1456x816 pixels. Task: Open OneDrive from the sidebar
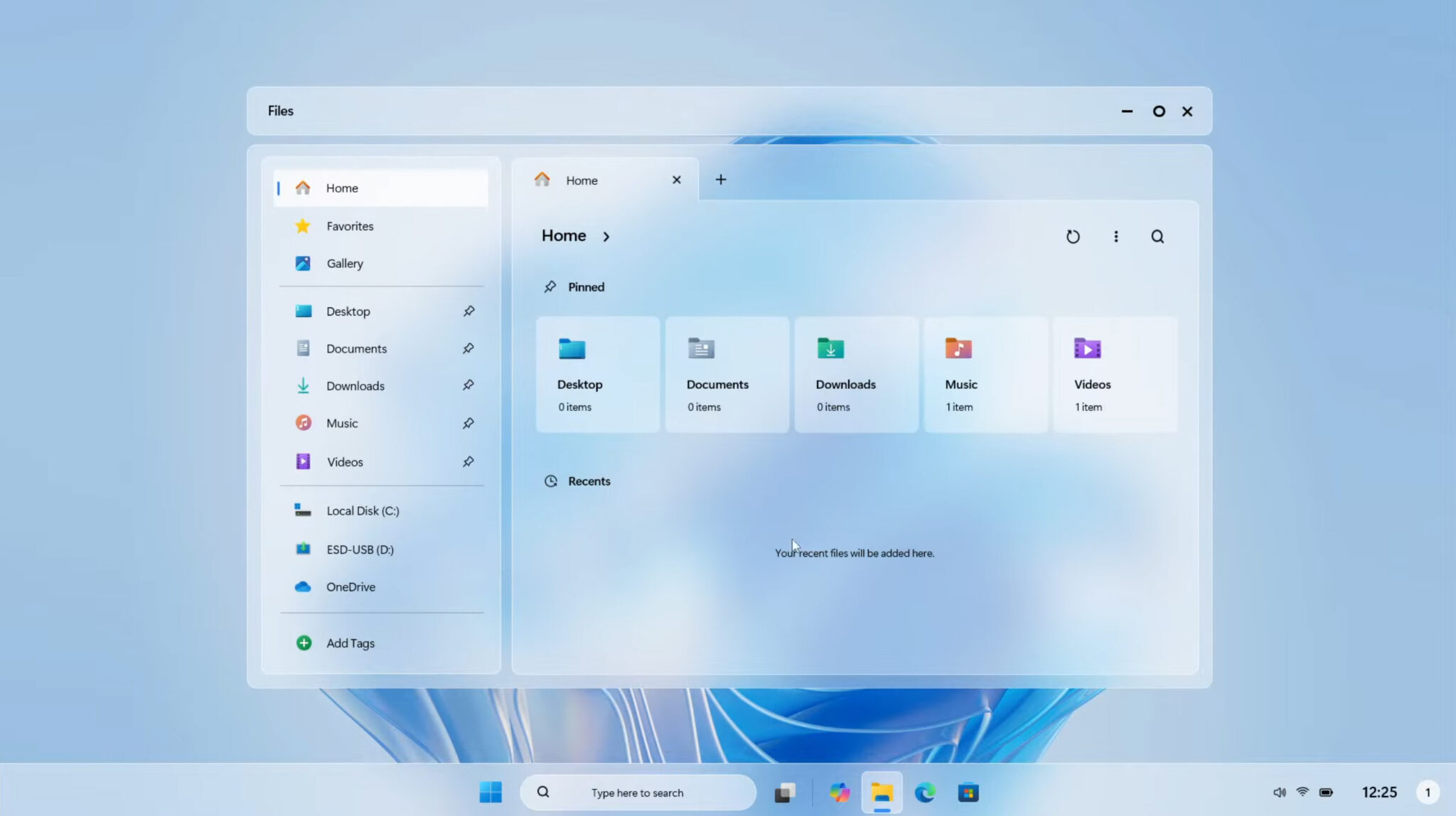pyautogui.click(x=350, y=587)
